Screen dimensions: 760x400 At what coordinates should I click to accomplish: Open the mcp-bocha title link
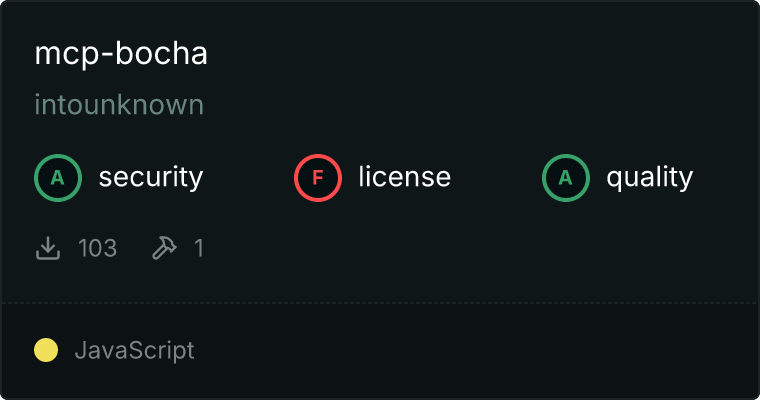click(x=121, y=54)
